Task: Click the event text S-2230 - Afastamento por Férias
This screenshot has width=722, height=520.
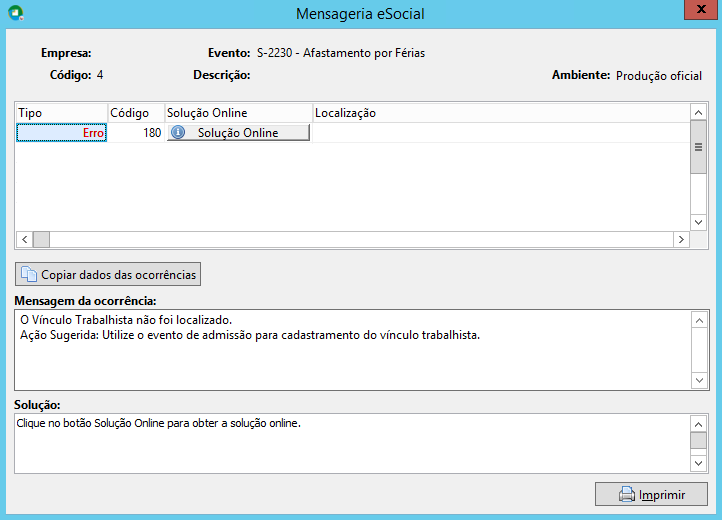Action: pos(341,53)
